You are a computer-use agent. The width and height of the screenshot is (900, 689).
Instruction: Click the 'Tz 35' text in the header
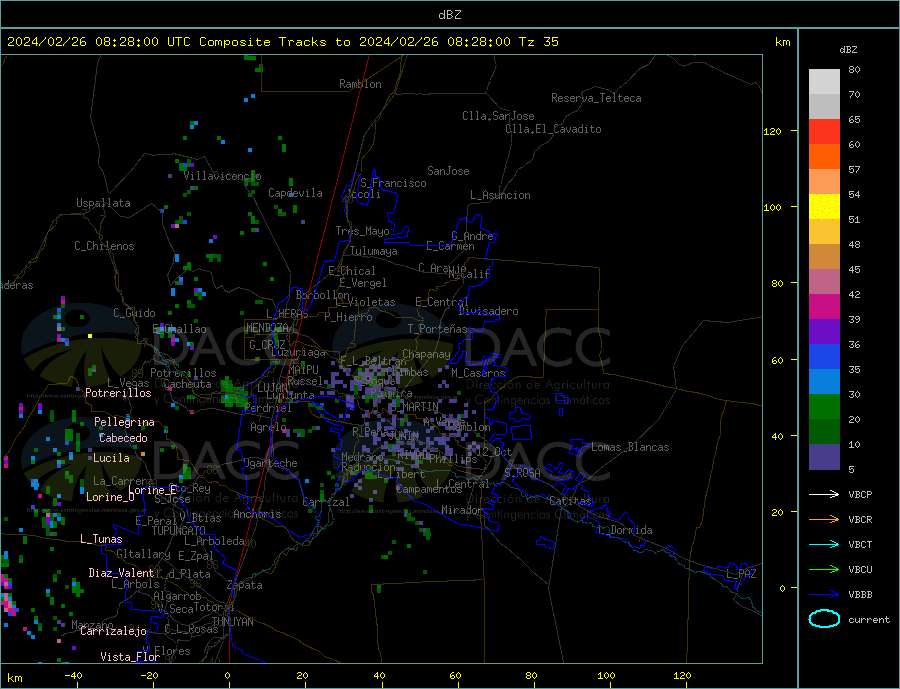538,42
